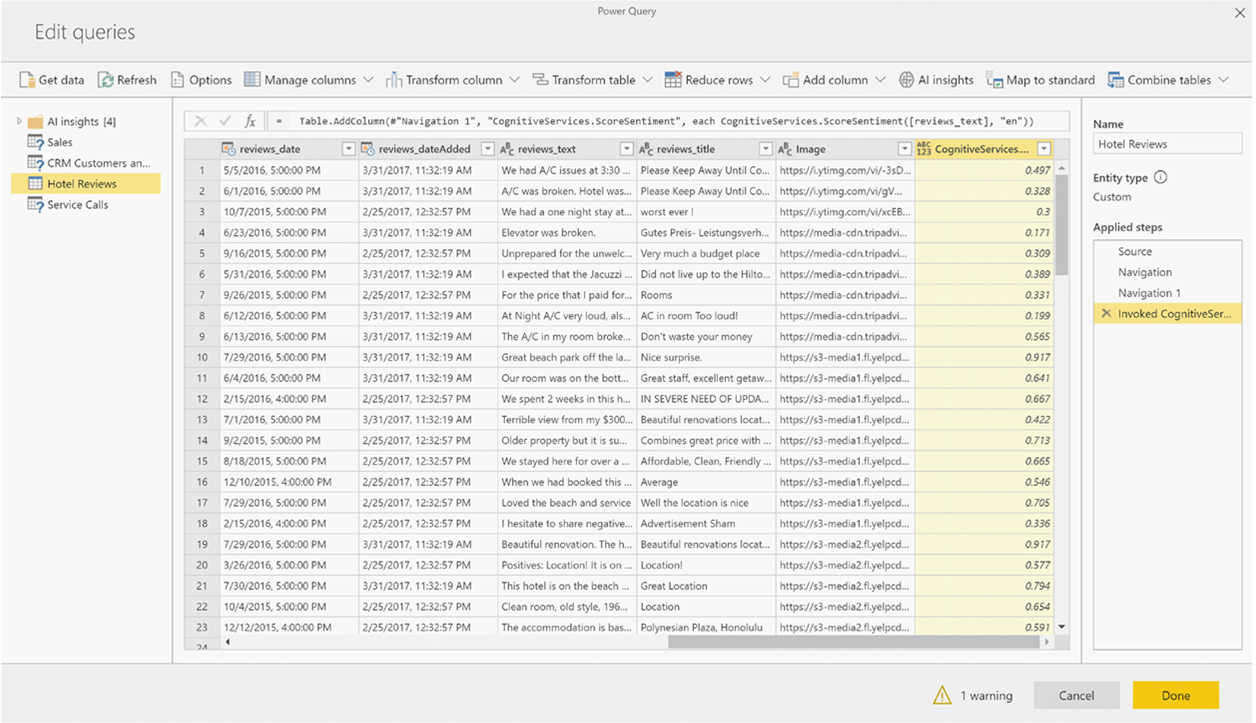Click the Image column type icon
The width and height of the screenshot is (1256, 723).
pyautogui.click(x=785, y=149)
